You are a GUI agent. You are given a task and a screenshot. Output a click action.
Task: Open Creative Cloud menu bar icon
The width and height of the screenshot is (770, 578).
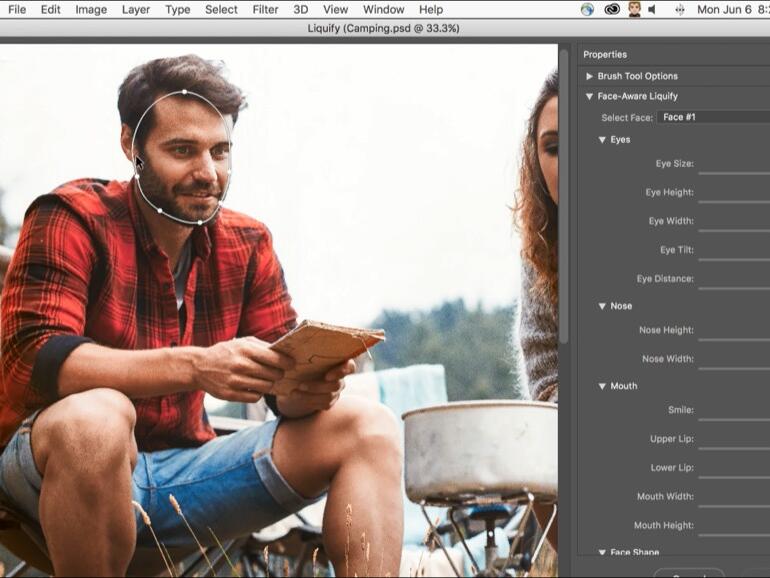(x=611, y=9)
